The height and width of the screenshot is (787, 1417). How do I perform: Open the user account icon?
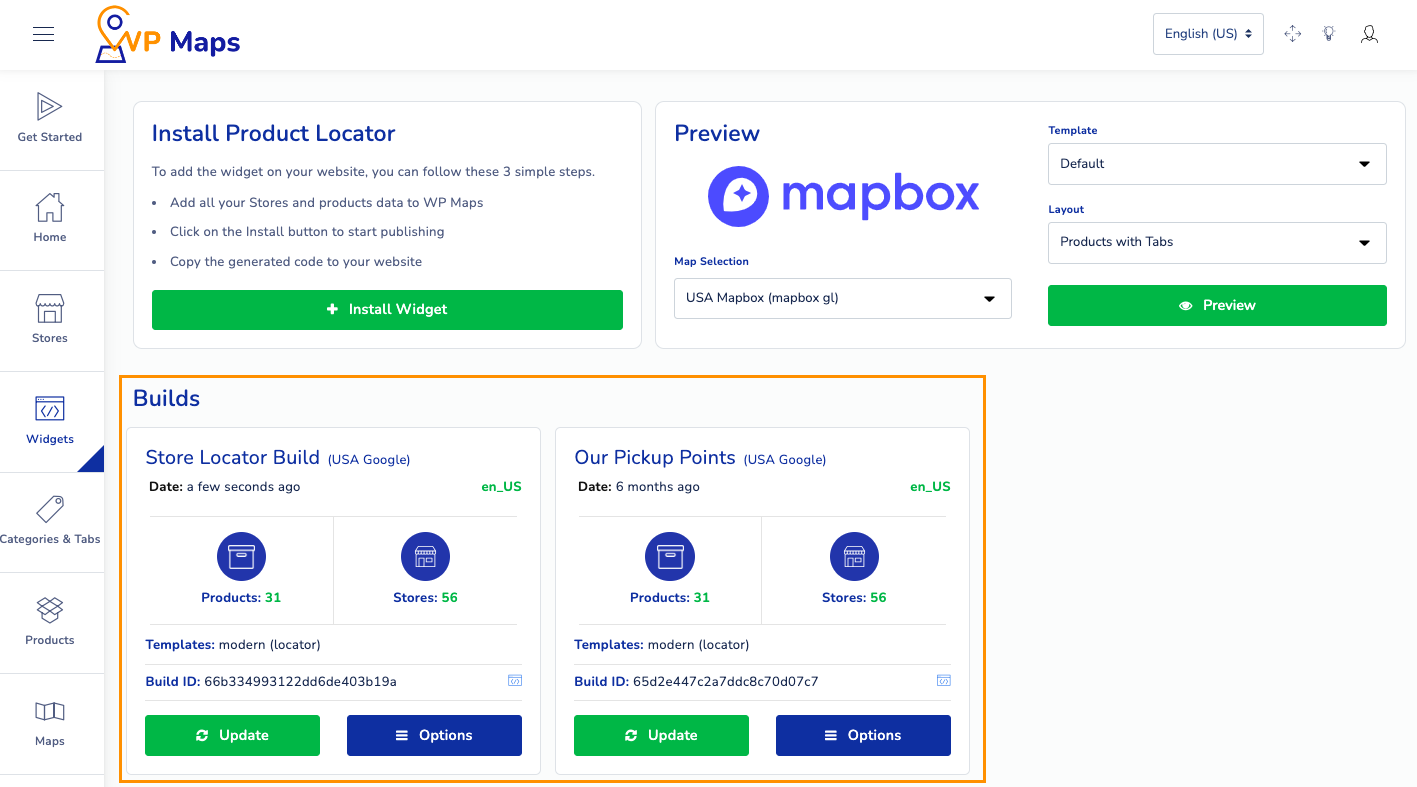click(x=1370, y=34)
